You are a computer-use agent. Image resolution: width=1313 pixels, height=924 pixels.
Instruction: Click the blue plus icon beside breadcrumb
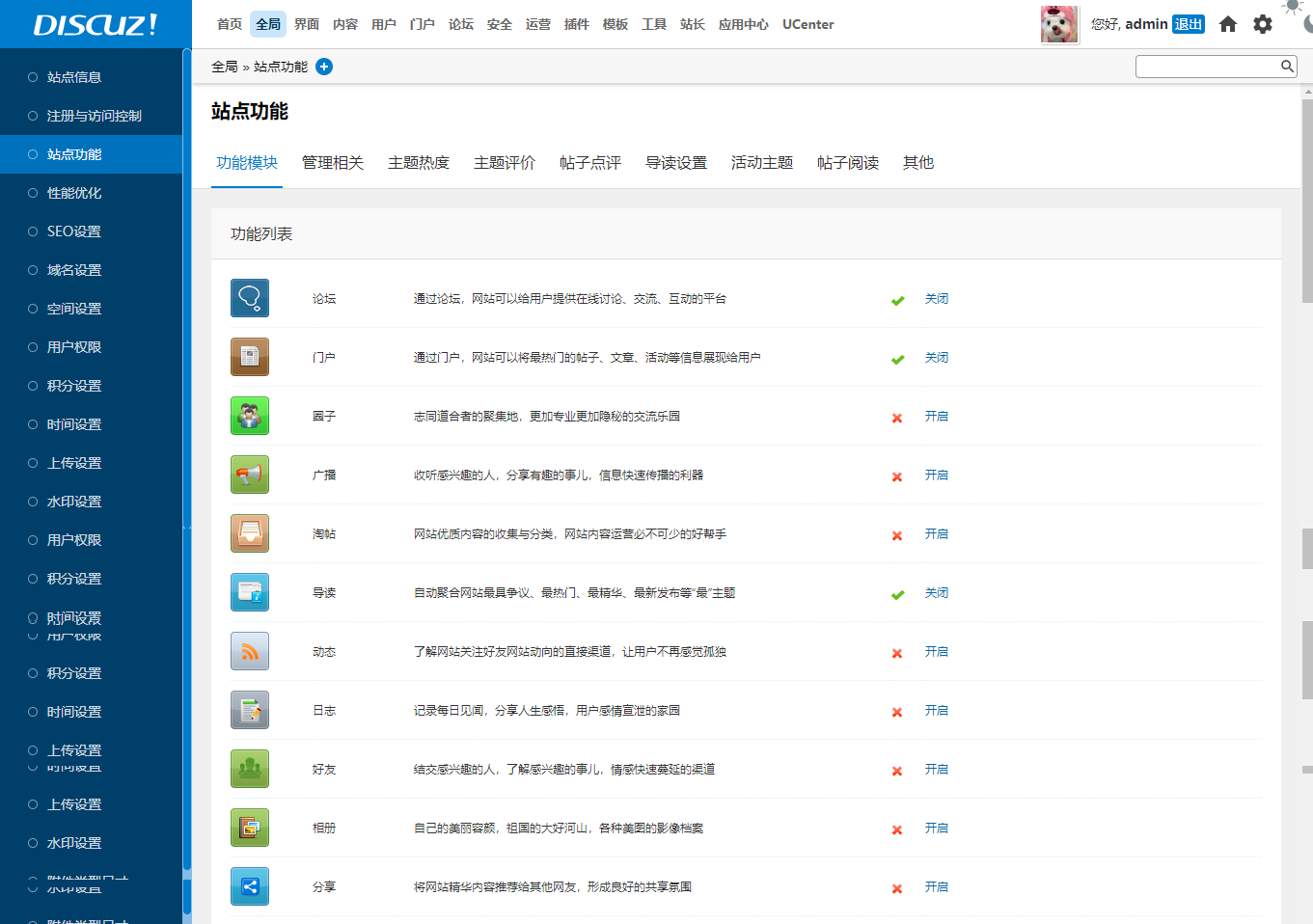click(x=324, y=67)
